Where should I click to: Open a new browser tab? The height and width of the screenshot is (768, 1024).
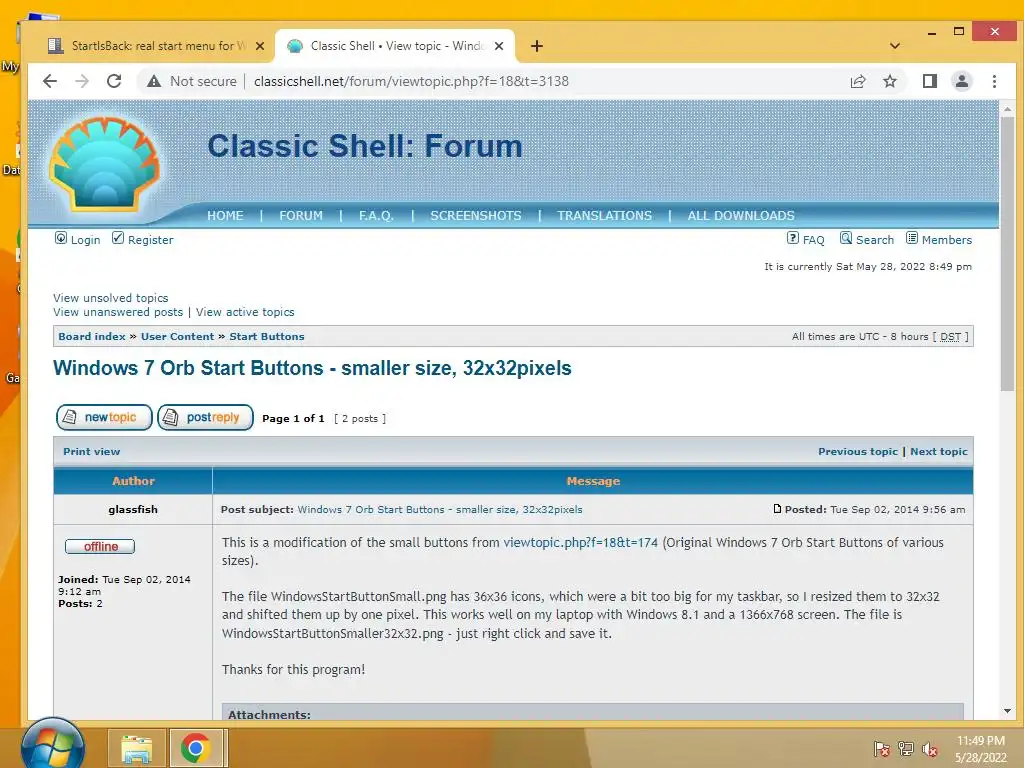pos(537,46)
